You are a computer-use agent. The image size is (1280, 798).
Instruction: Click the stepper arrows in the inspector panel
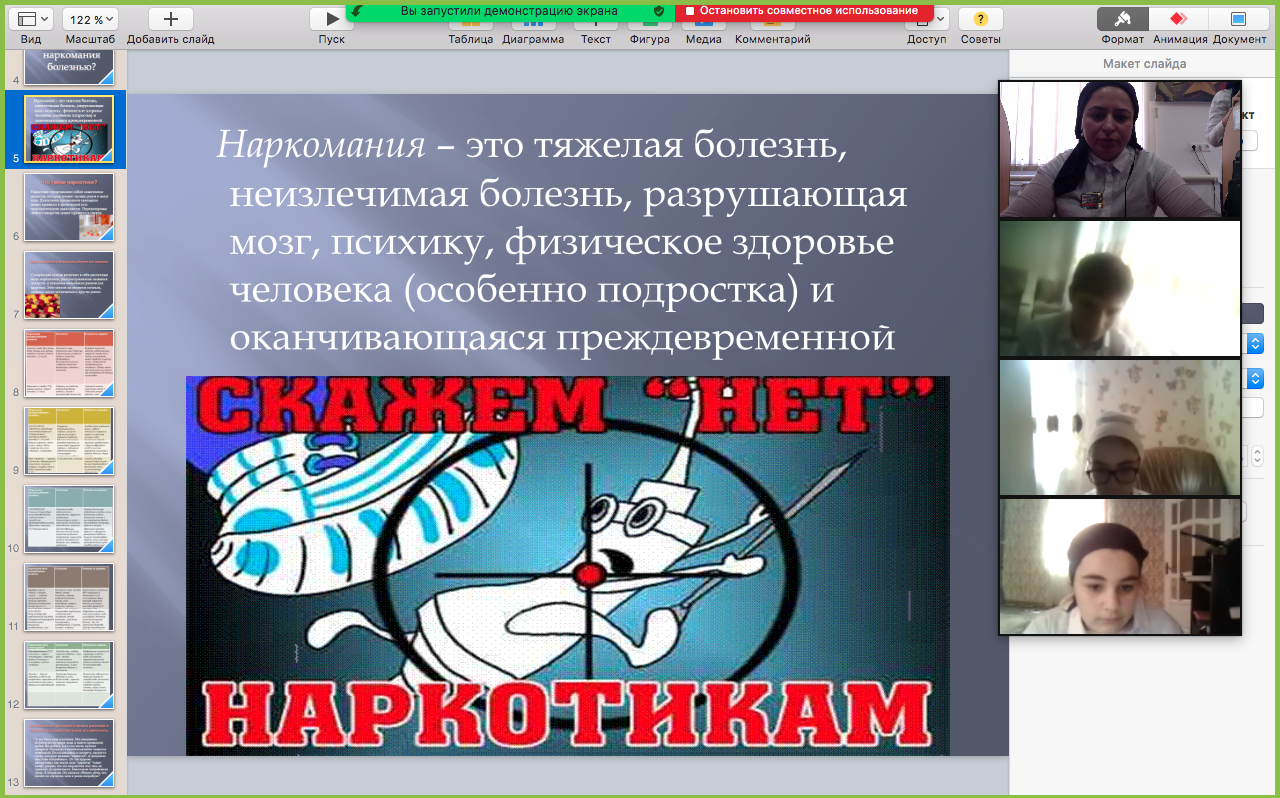[1258, 455]
